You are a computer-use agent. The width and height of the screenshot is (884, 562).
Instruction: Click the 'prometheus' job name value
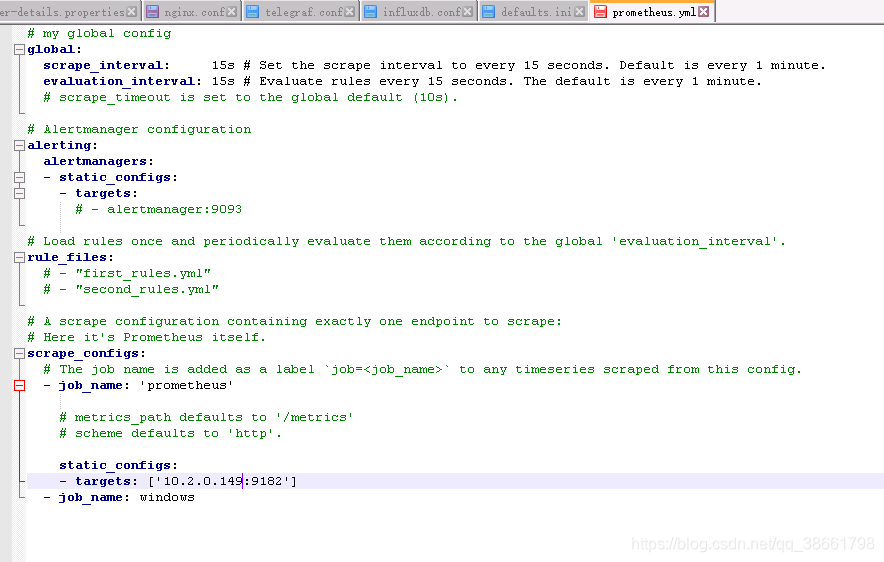tap(187, 386)
